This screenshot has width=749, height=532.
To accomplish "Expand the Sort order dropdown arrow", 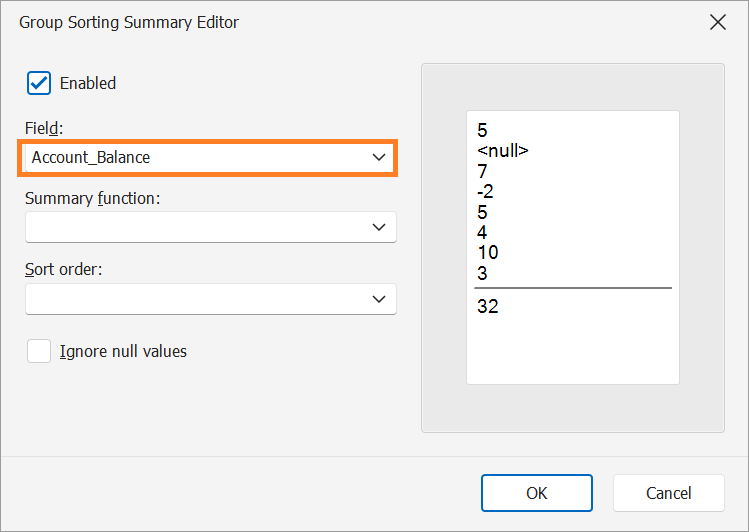I will pyautogui.click(x=379, y=299).
